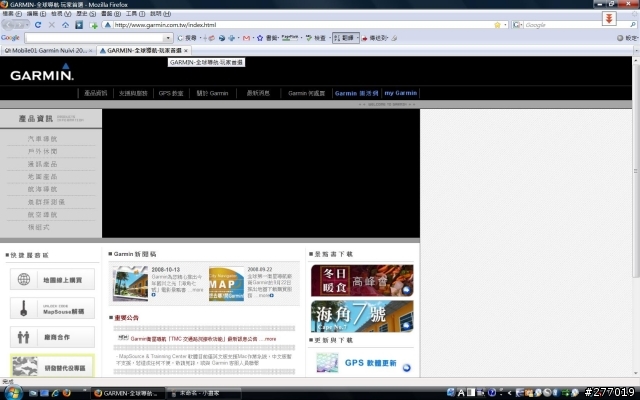
Task: Open the 檔案 (F) menu
Action: (x=12, y=13)
